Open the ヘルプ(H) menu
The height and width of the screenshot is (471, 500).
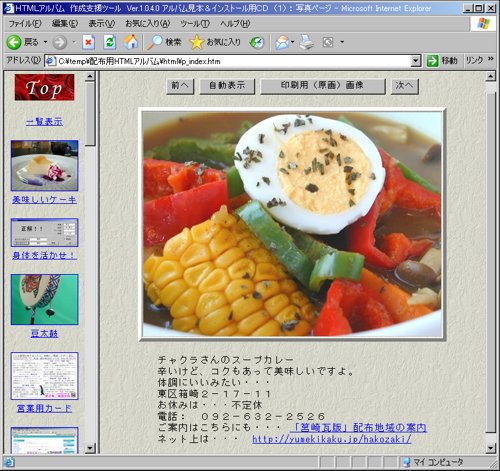[235, 24]
